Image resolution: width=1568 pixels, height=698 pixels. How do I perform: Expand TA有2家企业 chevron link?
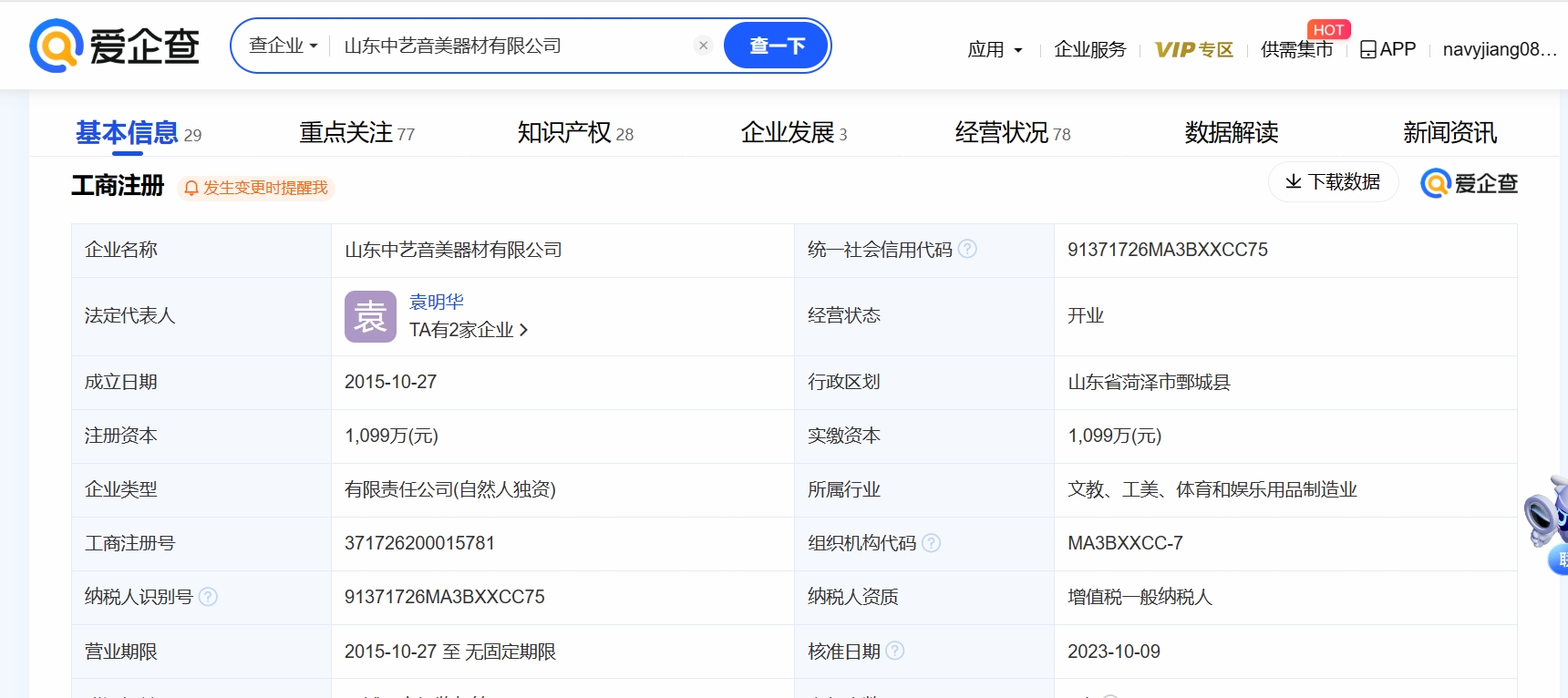pos(469,330)
